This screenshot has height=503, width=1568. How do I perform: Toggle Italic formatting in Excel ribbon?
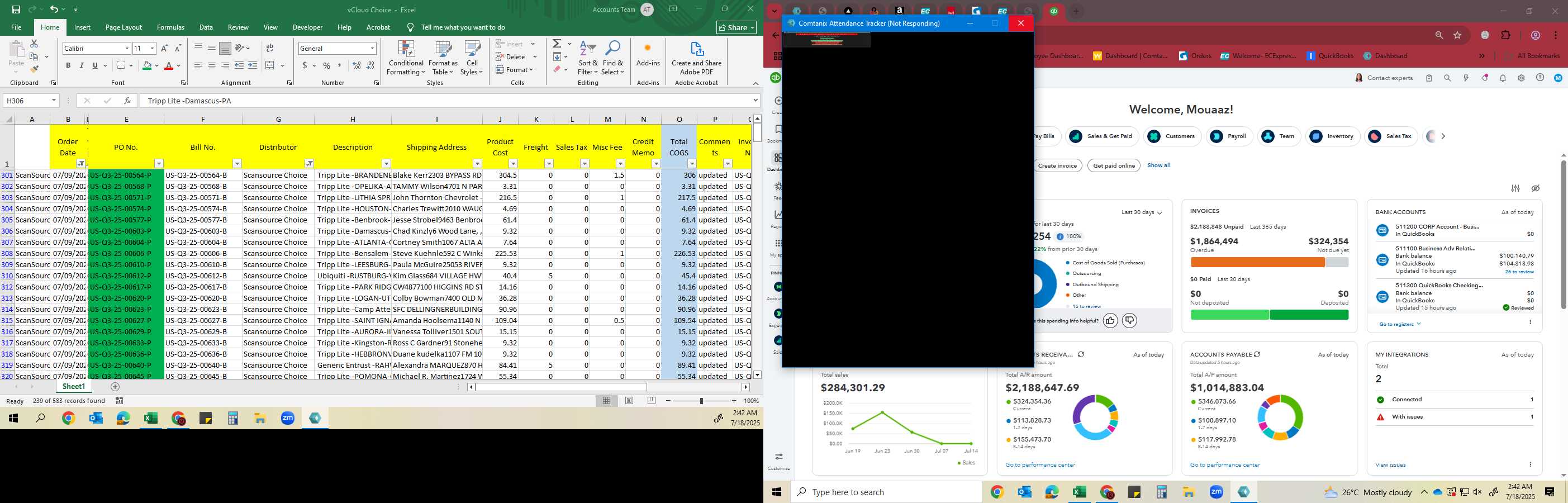click(x=82, y=65)
